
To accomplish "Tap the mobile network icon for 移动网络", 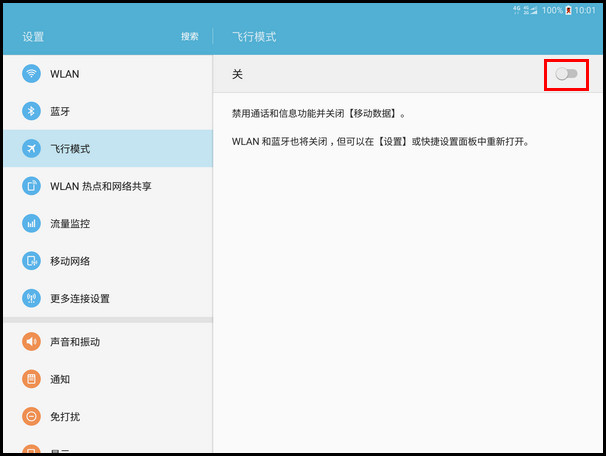I will (31, 261).
